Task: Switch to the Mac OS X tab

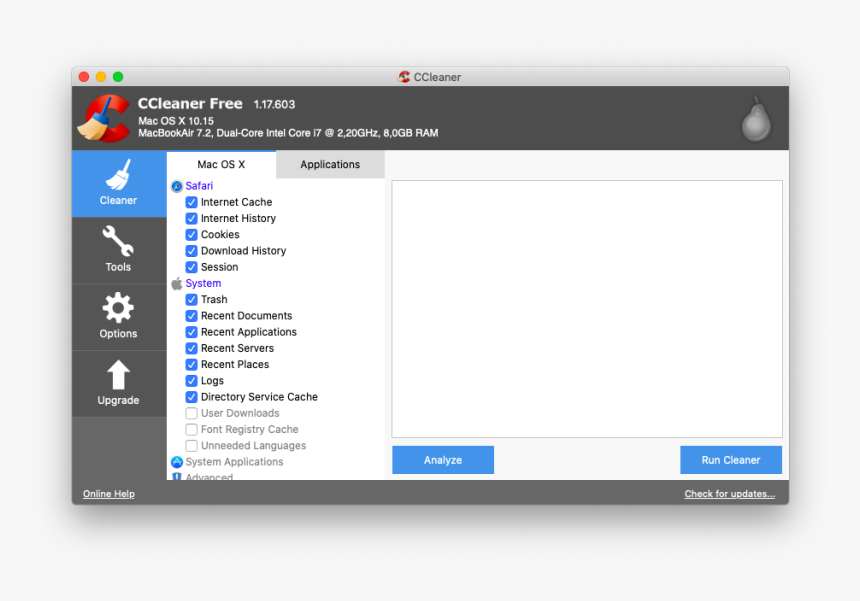Action: [221, 165]
